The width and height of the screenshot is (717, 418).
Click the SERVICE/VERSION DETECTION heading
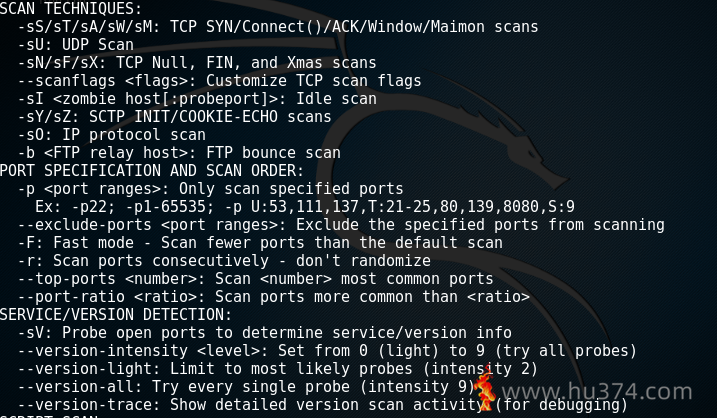pyautogui.click(x=116, y=315)
